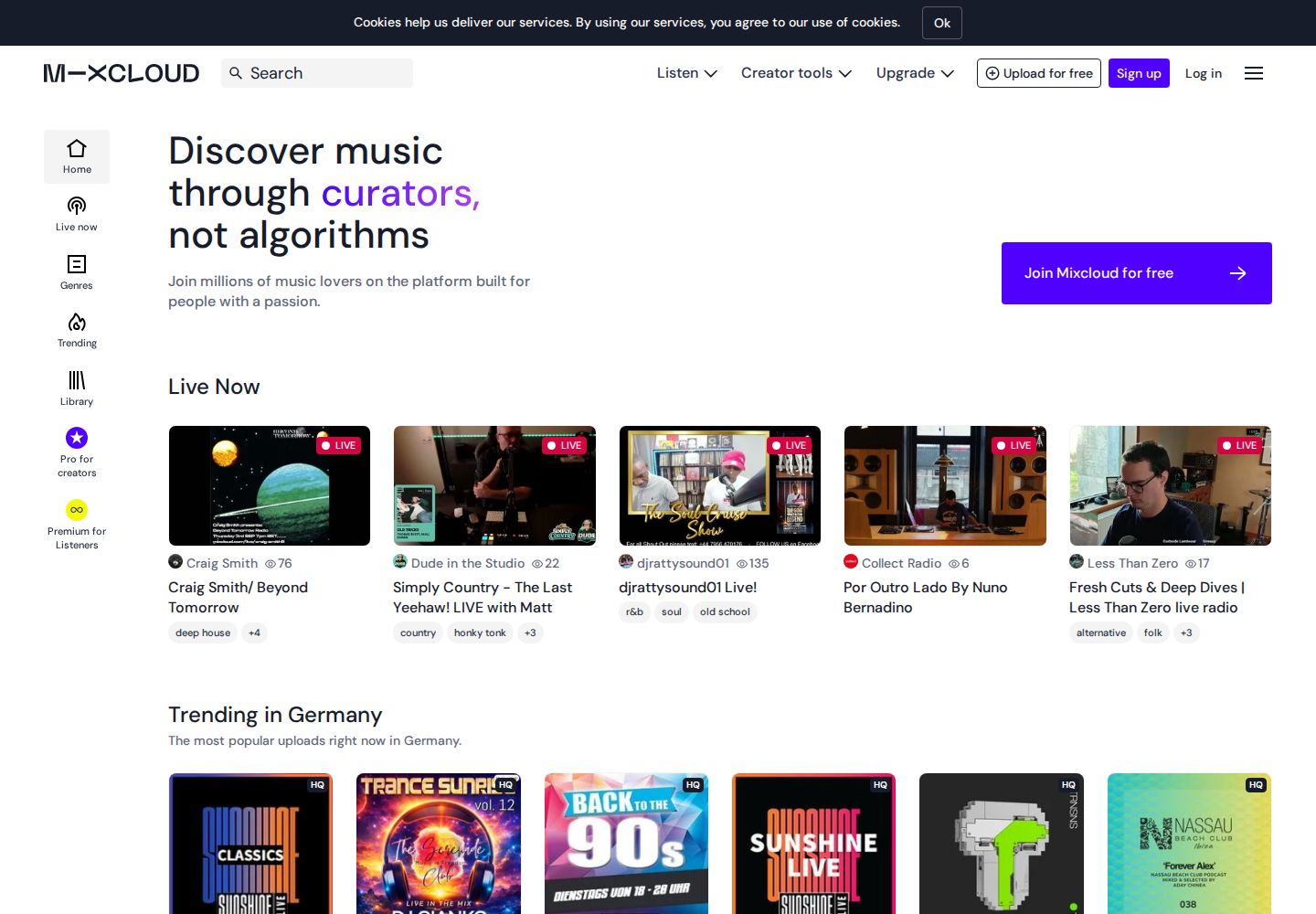Open Simply Country Last Yeehaw title
Viewport: 1316px width, 914px height.
click(x=483, y=597)
